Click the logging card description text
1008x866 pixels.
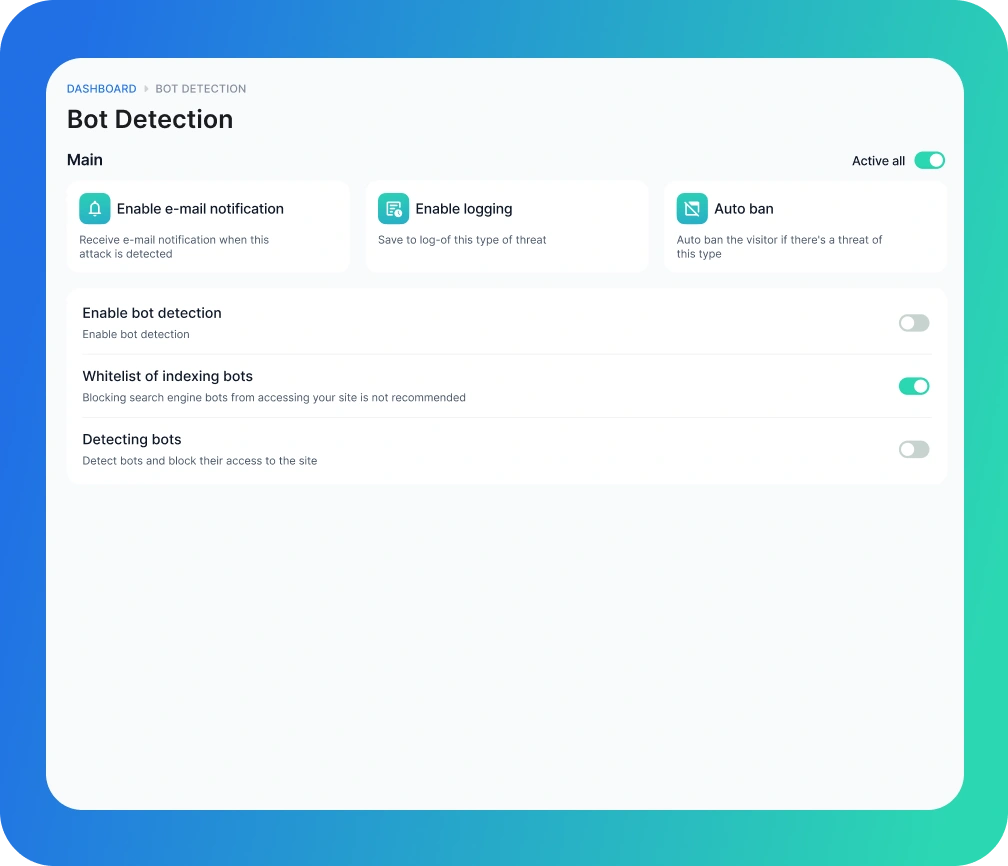click(x=462, y=240)
